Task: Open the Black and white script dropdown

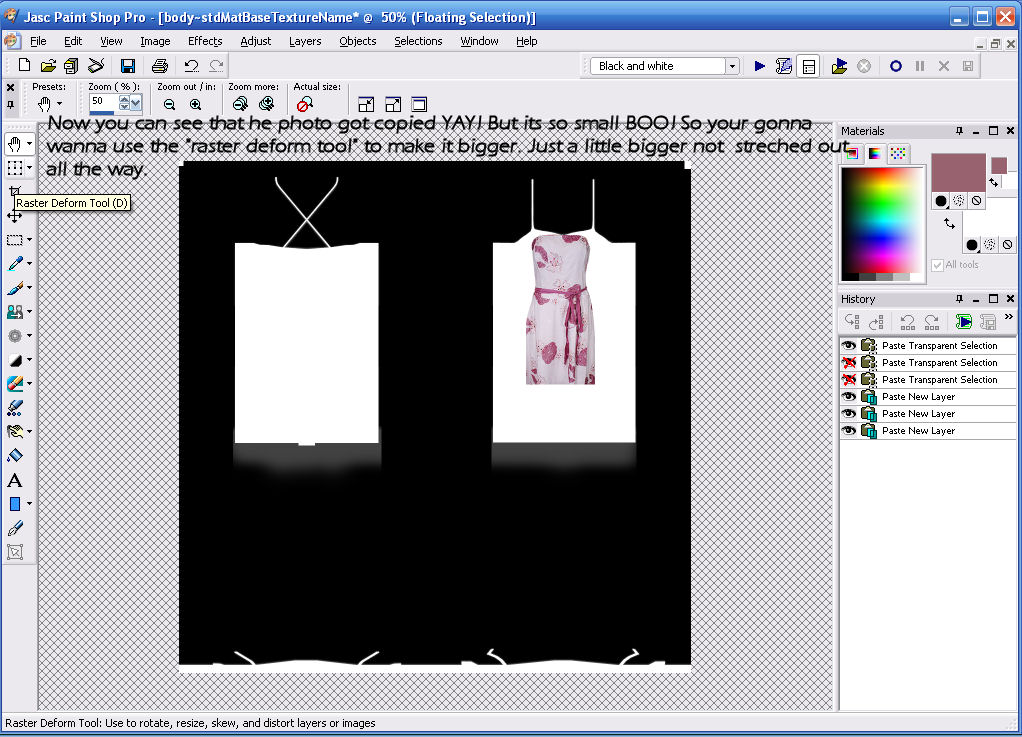Action: point(732,66)
